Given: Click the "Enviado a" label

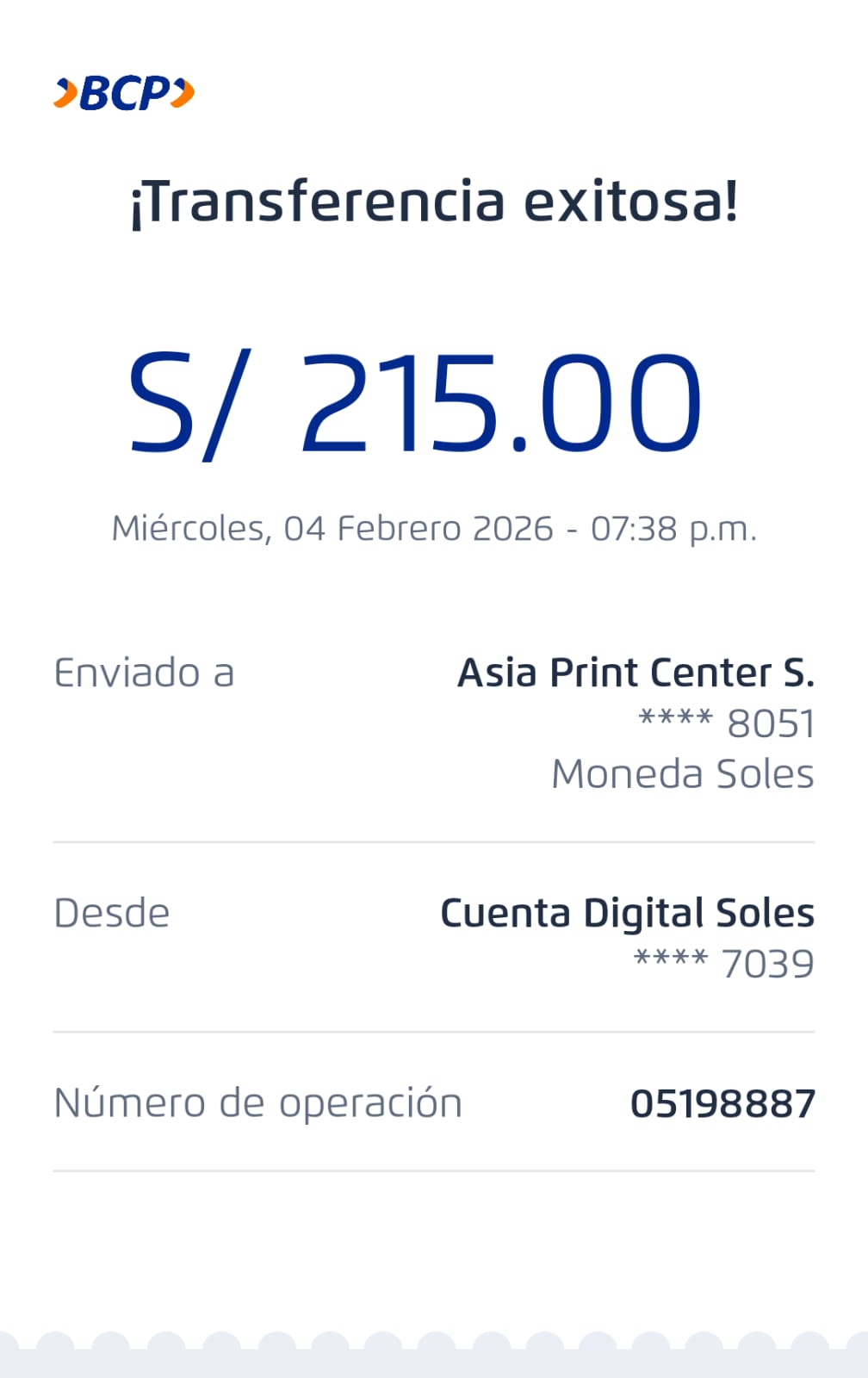Looking at the screenshot, I should (x=144, y=673).
